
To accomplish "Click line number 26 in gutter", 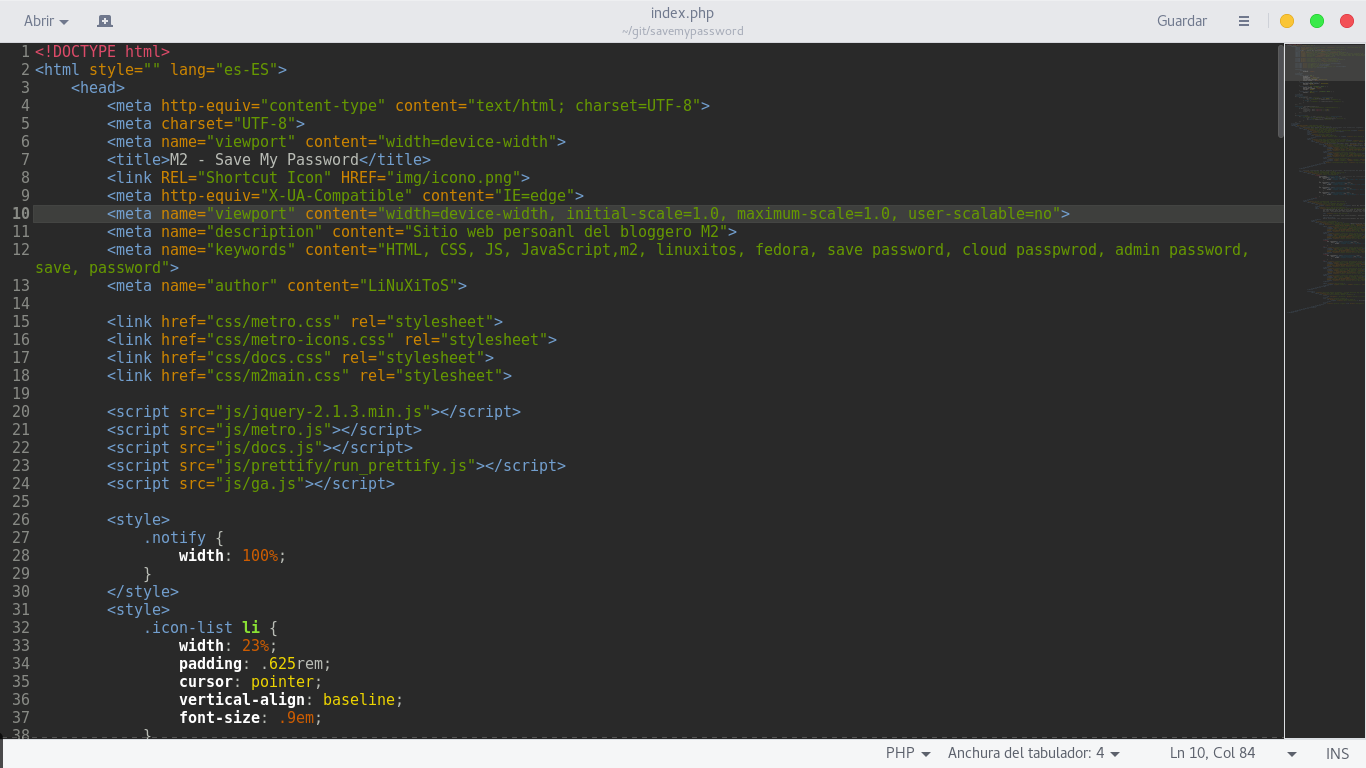I will pos(20,520).
